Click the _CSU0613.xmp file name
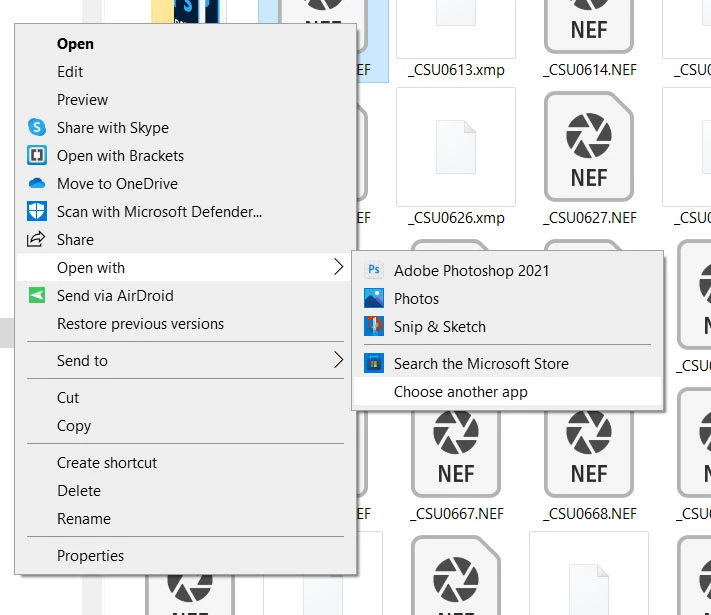Viewport: 711px width, 615px height. [x=456, y=70]
